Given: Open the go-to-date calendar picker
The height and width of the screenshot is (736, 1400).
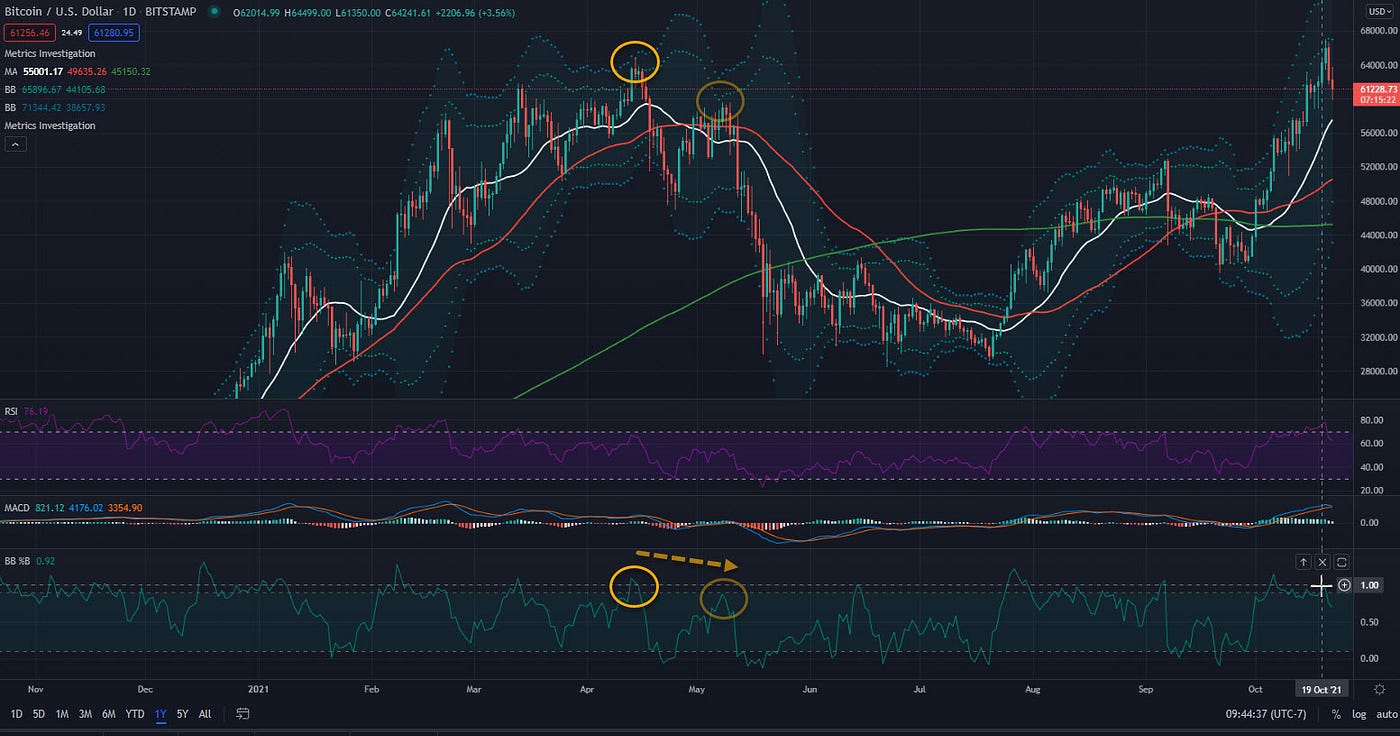Looking at the screenshot, I should coord(244,714).
